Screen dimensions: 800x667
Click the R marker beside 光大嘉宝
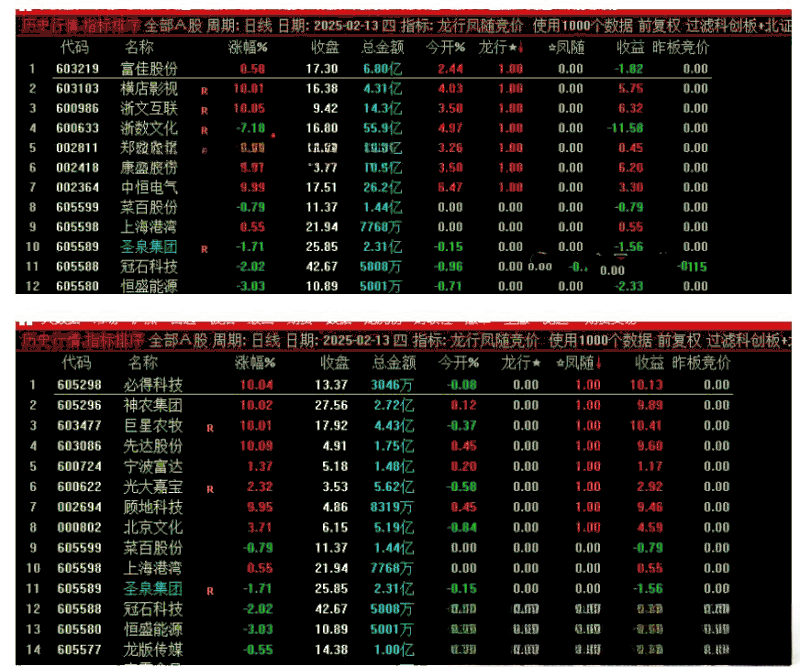pos(210,489)
